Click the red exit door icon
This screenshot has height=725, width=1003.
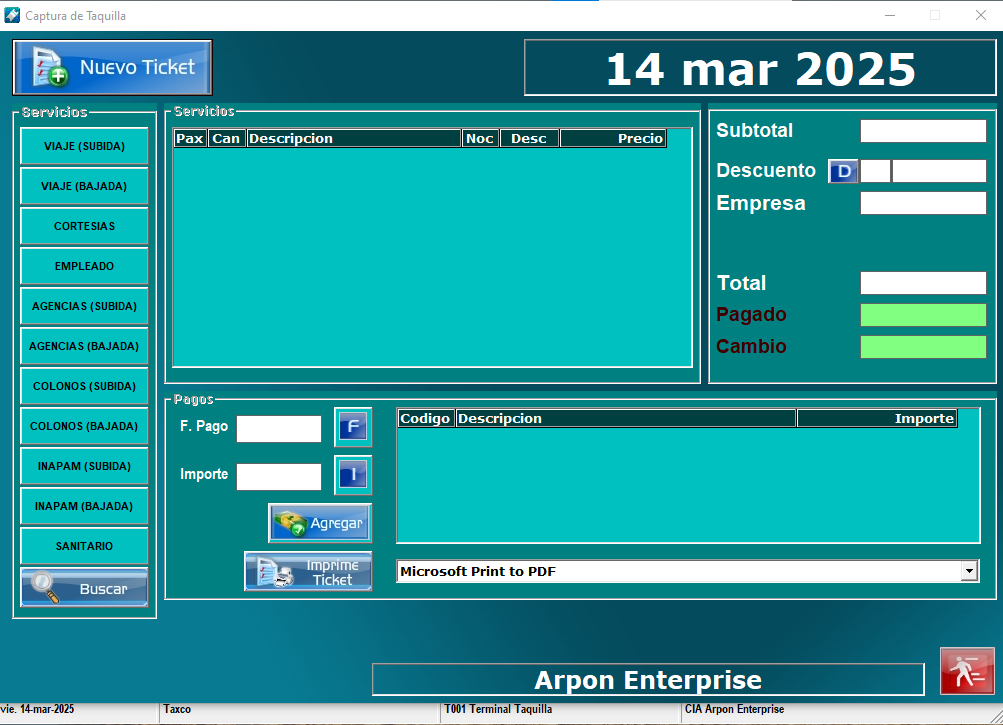point(966,671)
